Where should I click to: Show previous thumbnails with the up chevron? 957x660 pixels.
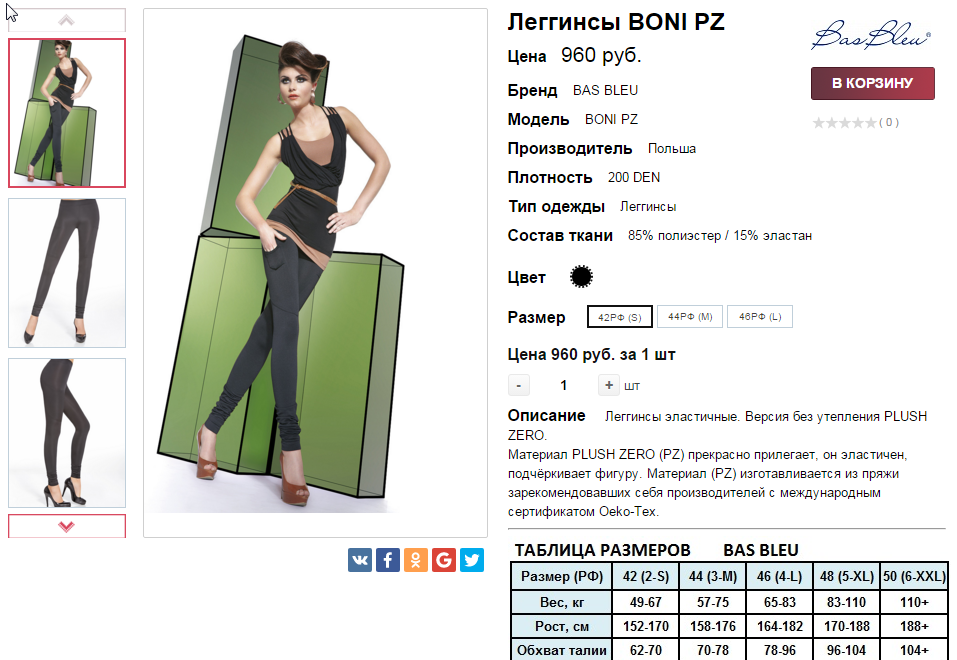[x=67, y=20]
